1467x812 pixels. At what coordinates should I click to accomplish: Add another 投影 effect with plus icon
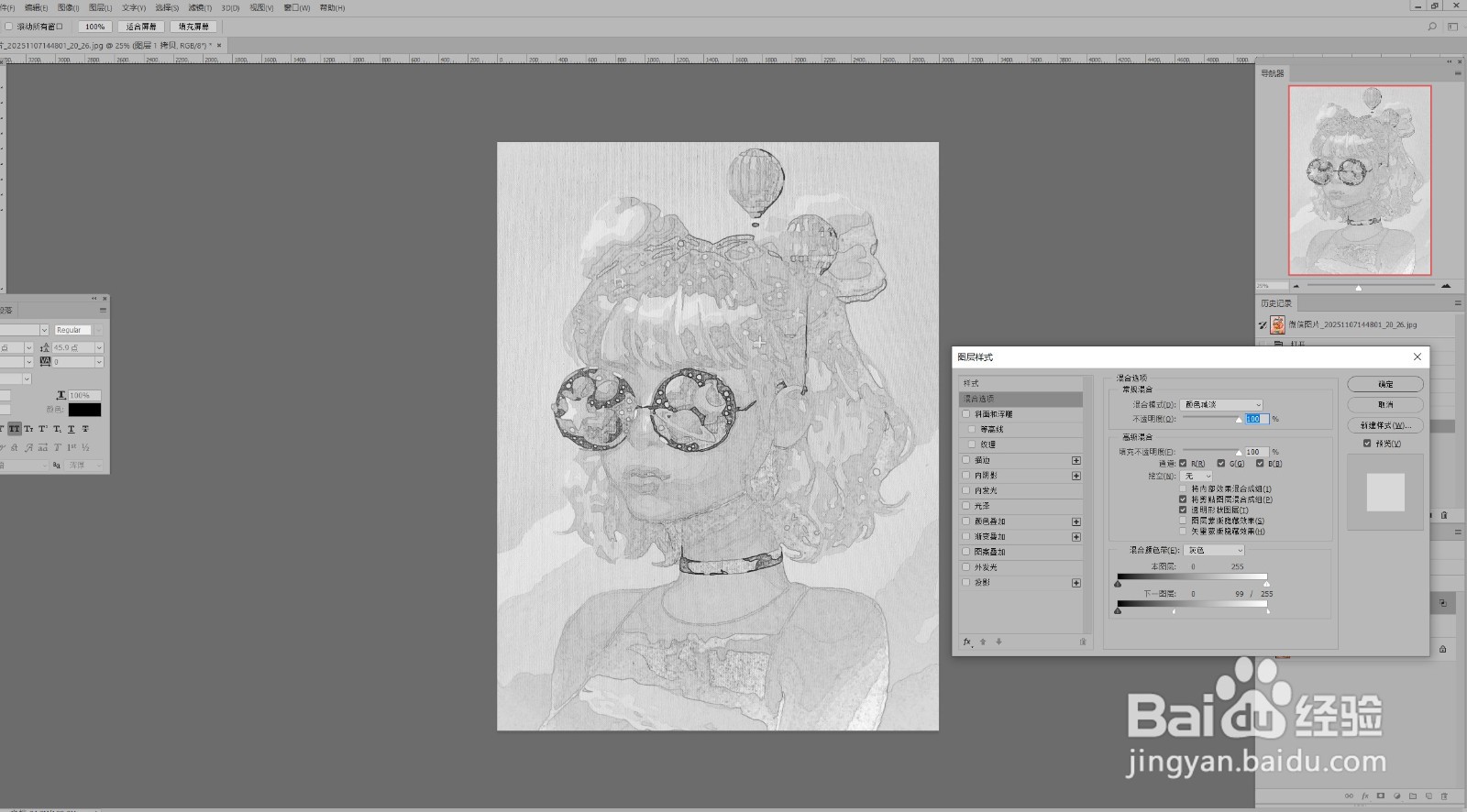(1076, 583)
